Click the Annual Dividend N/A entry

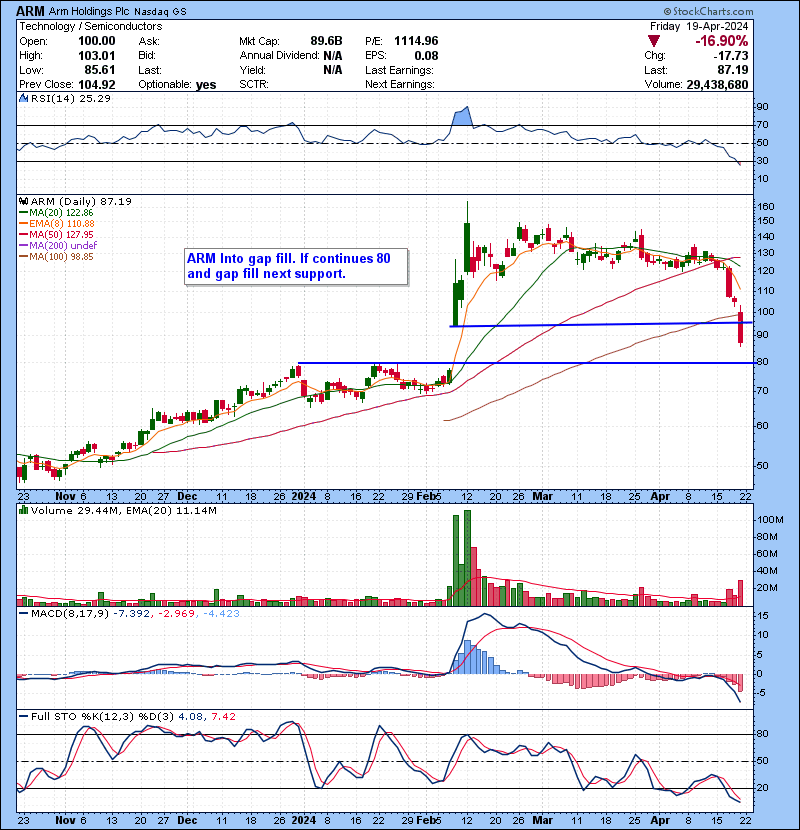(291, 56)
